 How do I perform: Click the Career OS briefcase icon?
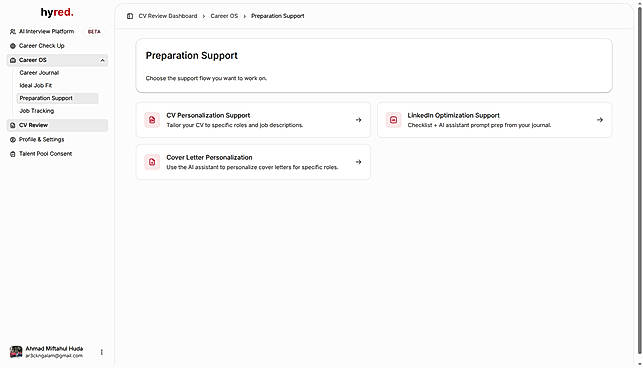[x=13, y=60]
